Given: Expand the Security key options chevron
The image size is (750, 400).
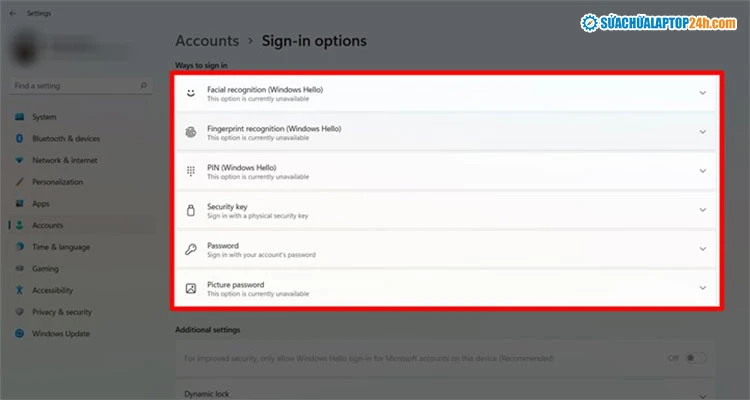Looking at the screenshot, I should (702, 210).
